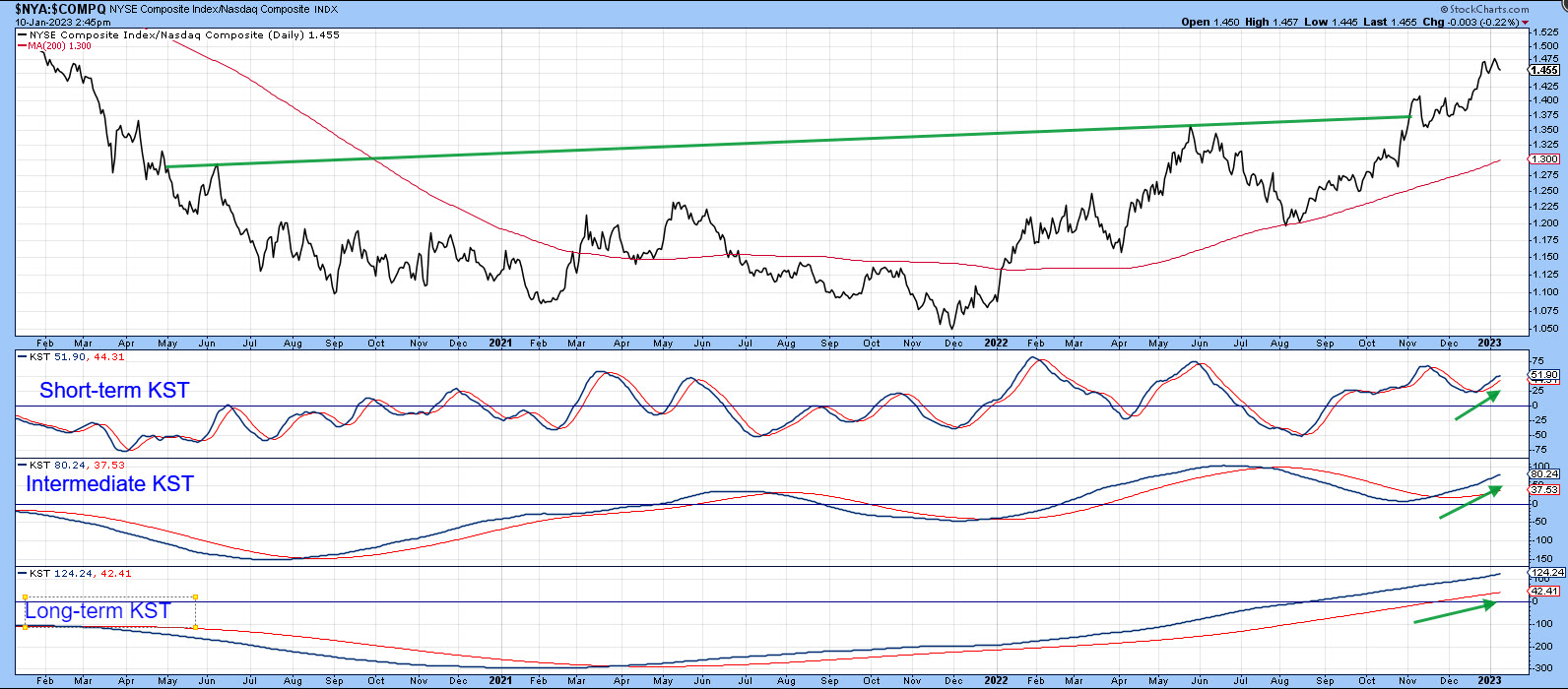Image resolution: width=1568 pixels, height=689 pixels.
Task: Click bottom-right handle of Long-term KST text box
Action: [196, 627]
